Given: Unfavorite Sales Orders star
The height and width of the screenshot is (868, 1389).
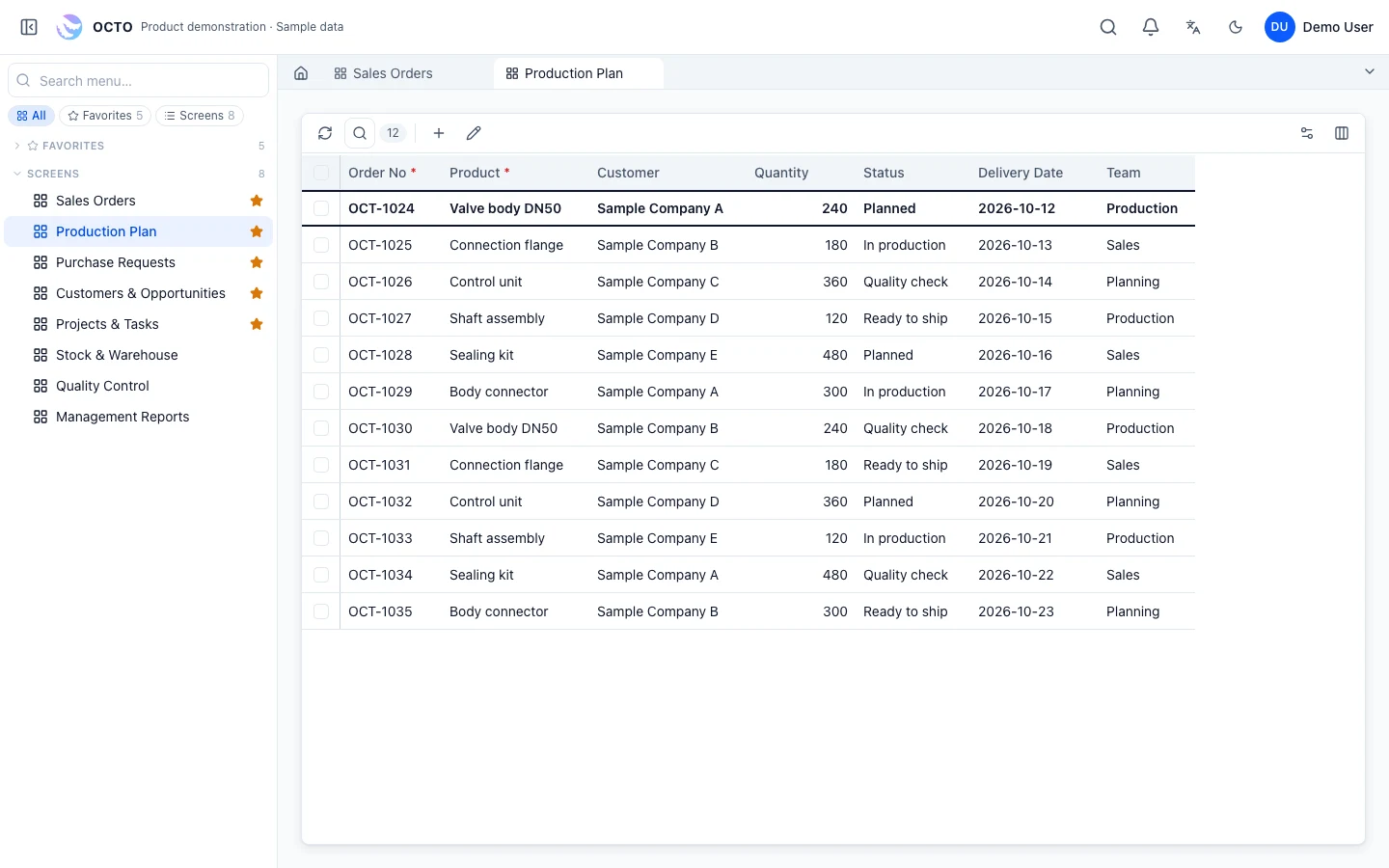Looking at the screenshot, I should 257,201.
